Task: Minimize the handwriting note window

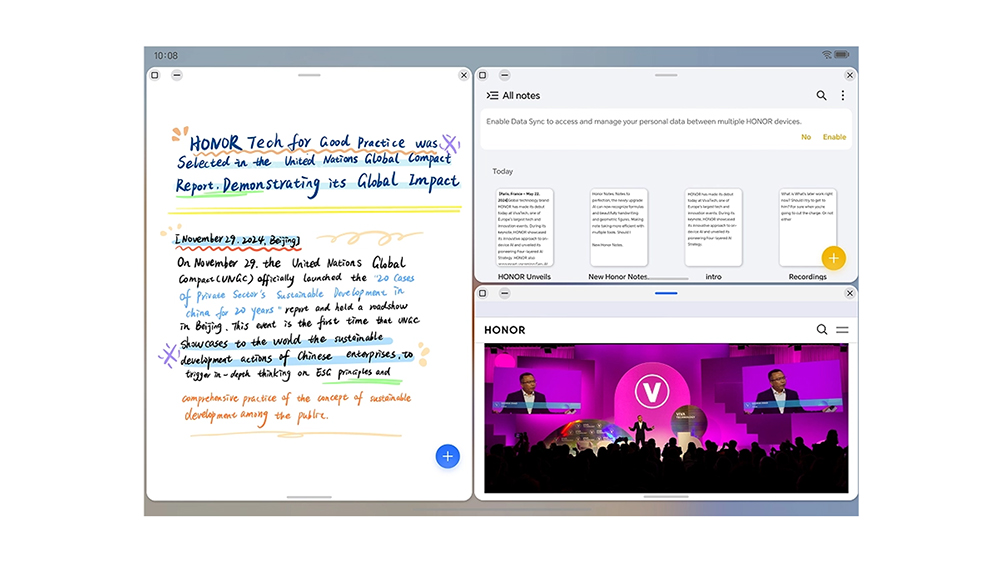Action: click(177, 75)
